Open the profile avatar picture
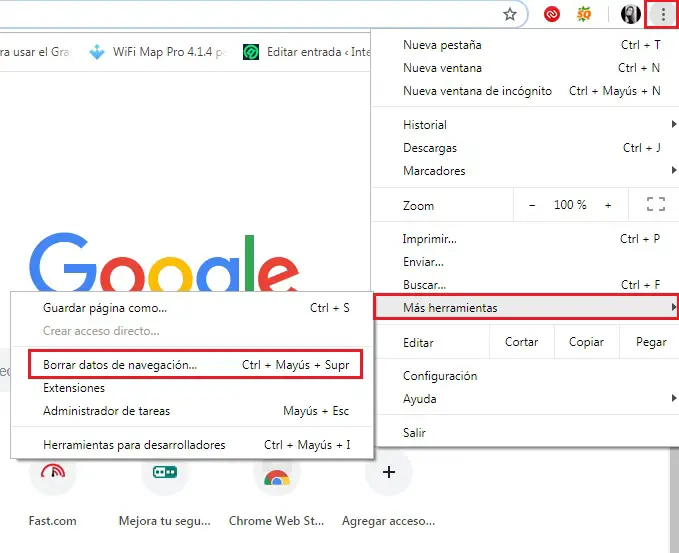This screenshot has height=553, width=679. click(630, 14)
